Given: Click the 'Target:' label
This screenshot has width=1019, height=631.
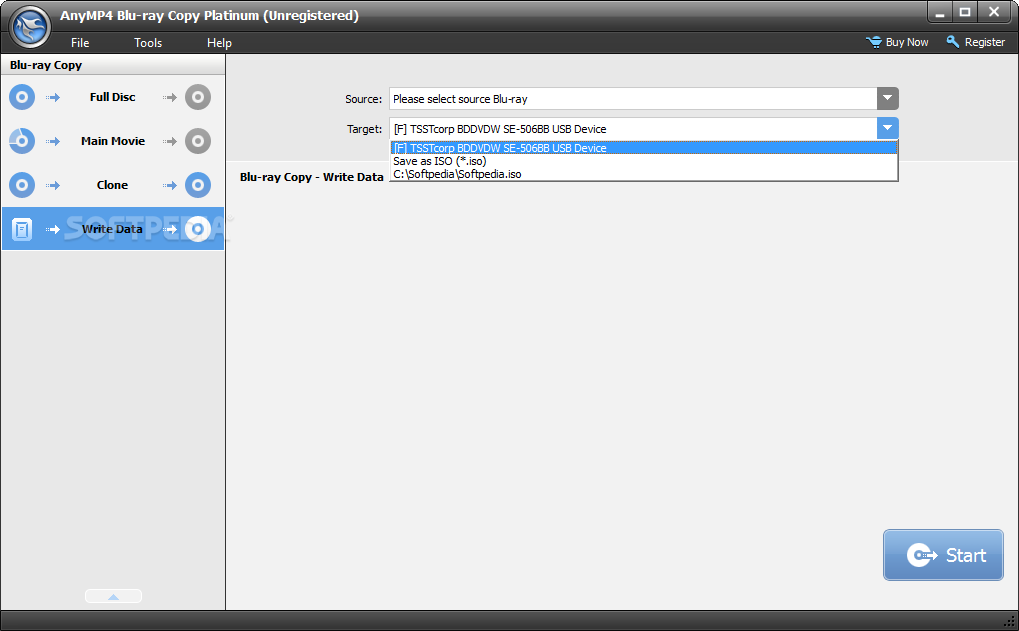Looking at the screenshot, I should [x=364, y=129].
